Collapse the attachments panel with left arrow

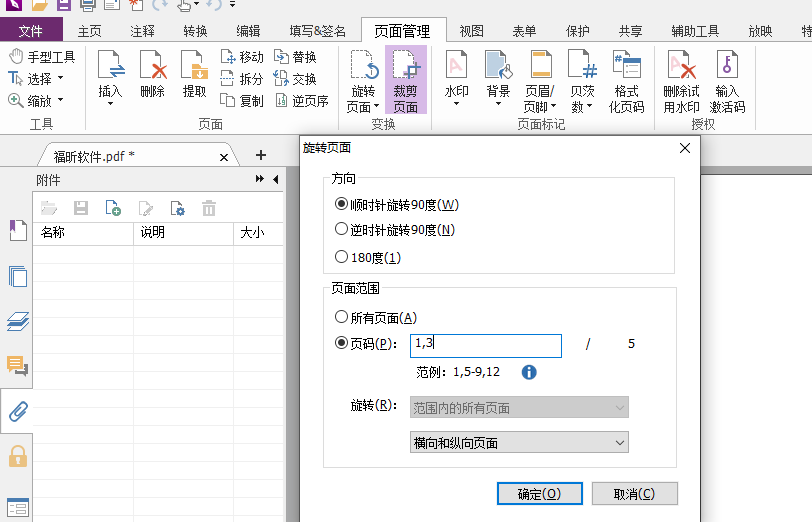pyautogui.click(x=276, y=179)
